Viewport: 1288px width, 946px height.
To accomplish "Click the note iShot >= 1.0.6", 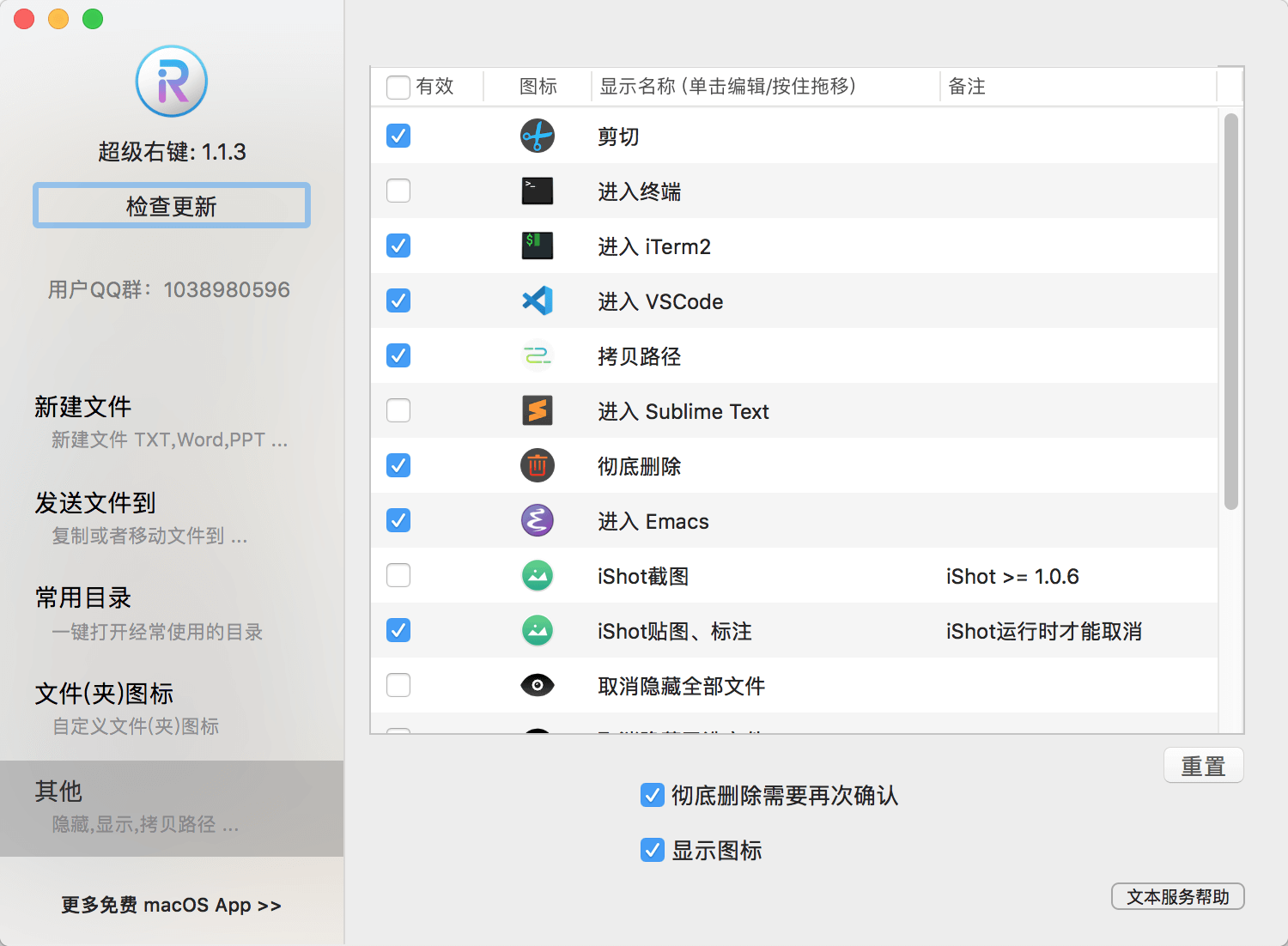I will [x=1012, y=576].
